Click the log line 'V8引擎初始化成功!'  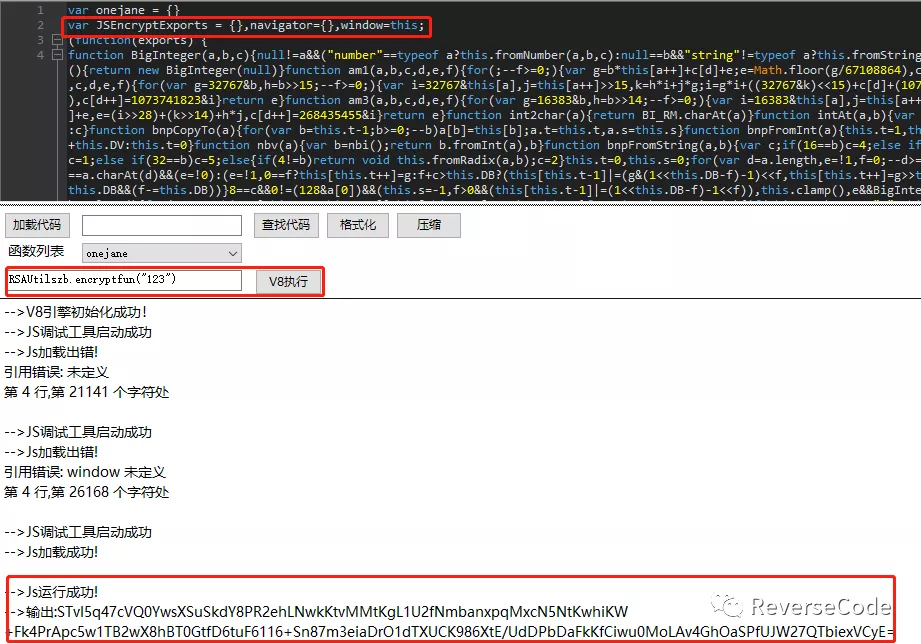[x=75, y=312]
